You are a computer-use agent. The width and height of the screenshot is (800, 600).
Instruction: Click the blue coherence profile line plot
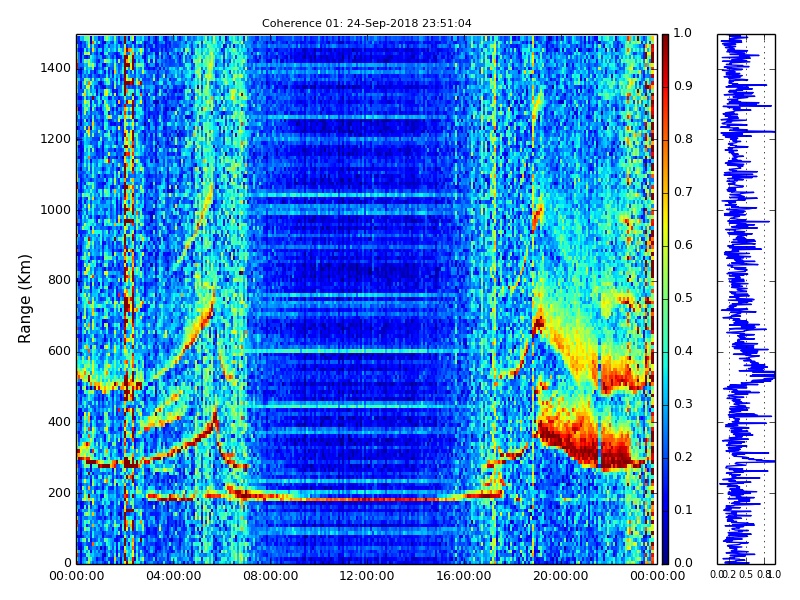point(746,299)
